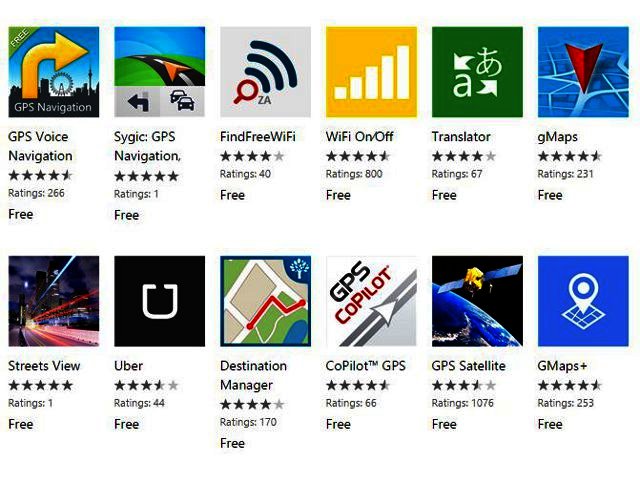Open the green Translator app icon
Image resolution: width=640 pixels, height=480 pixels.
pos(477,72)
